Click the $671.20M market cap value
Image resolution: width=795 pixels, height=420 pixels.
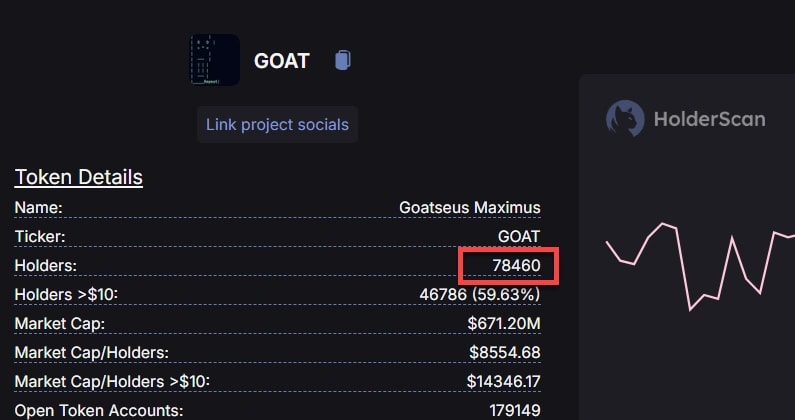(x=504, y=324)
